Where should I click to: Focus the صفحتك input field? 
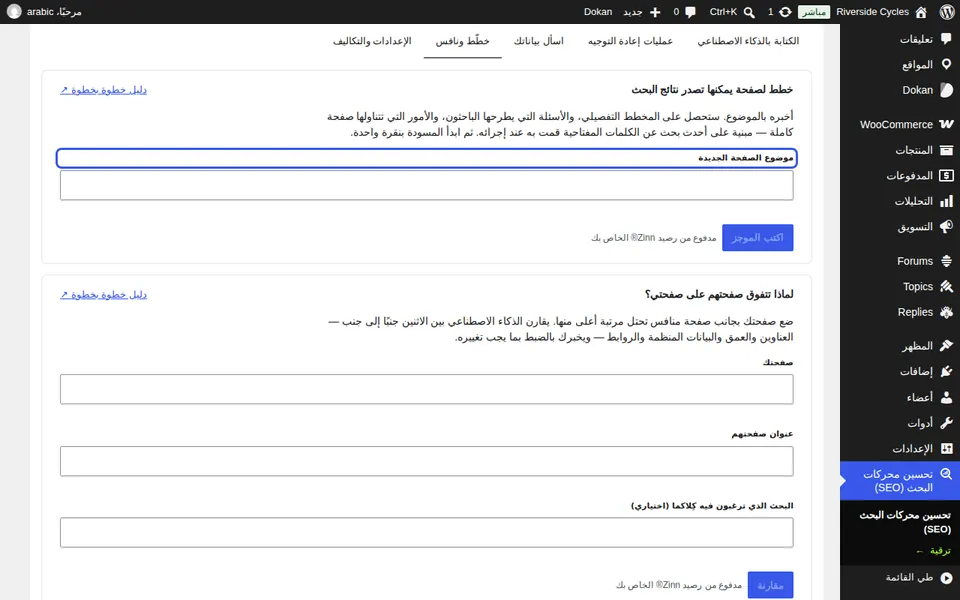point(427,389)
